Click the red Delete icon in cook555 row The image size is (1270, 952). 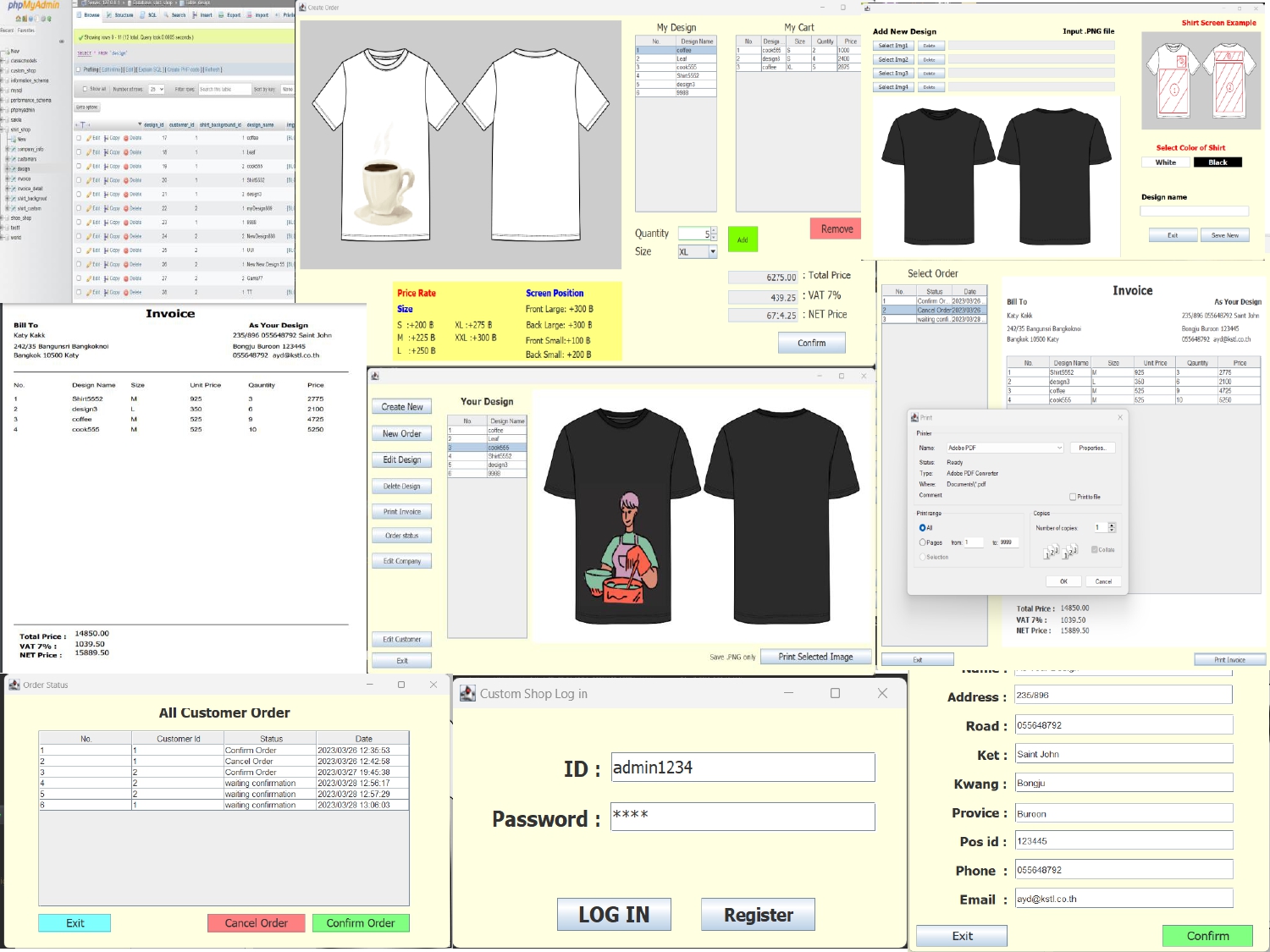[x=126, y=167]
